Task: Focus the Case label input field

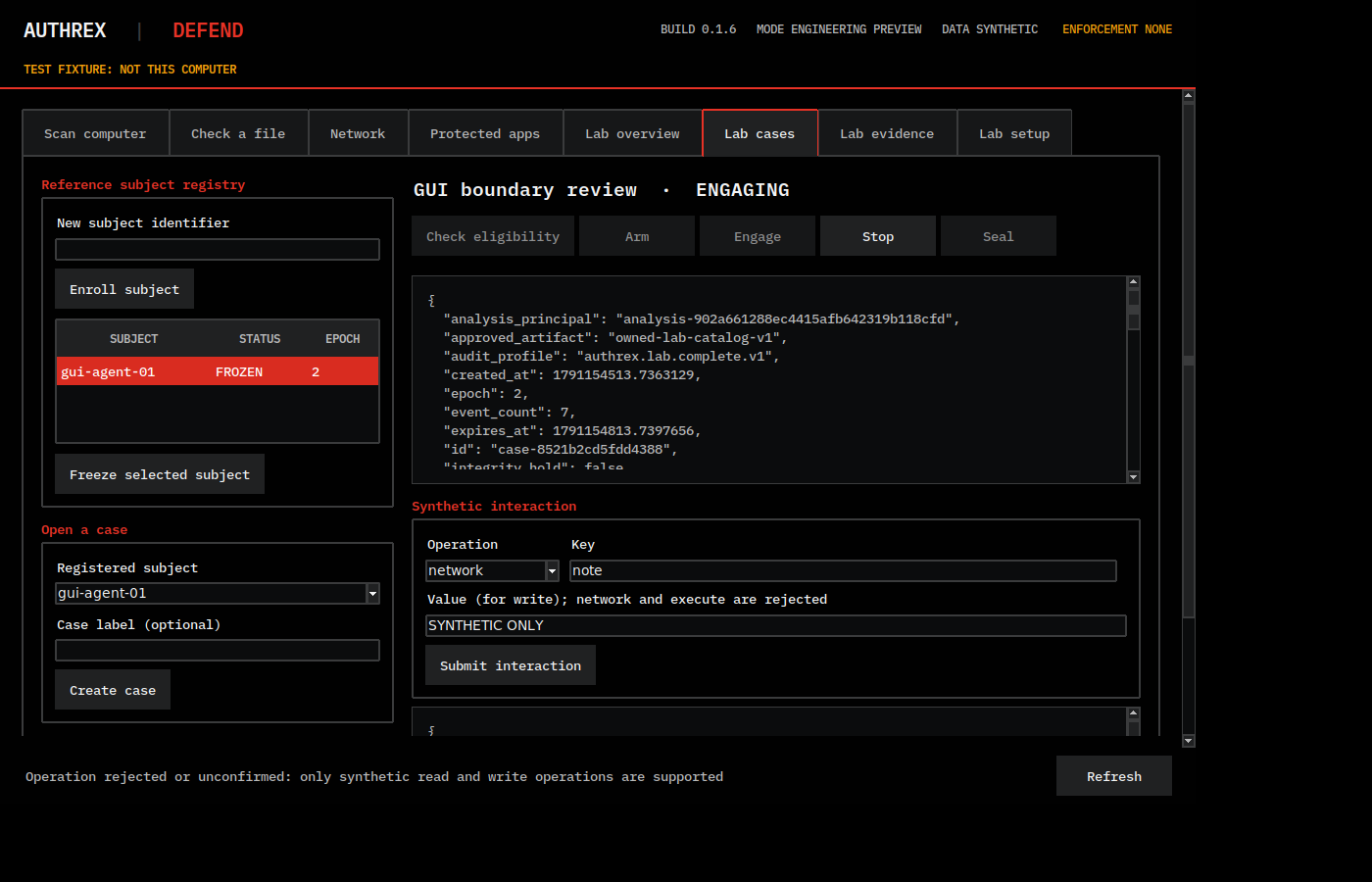Action: (218, 650)
